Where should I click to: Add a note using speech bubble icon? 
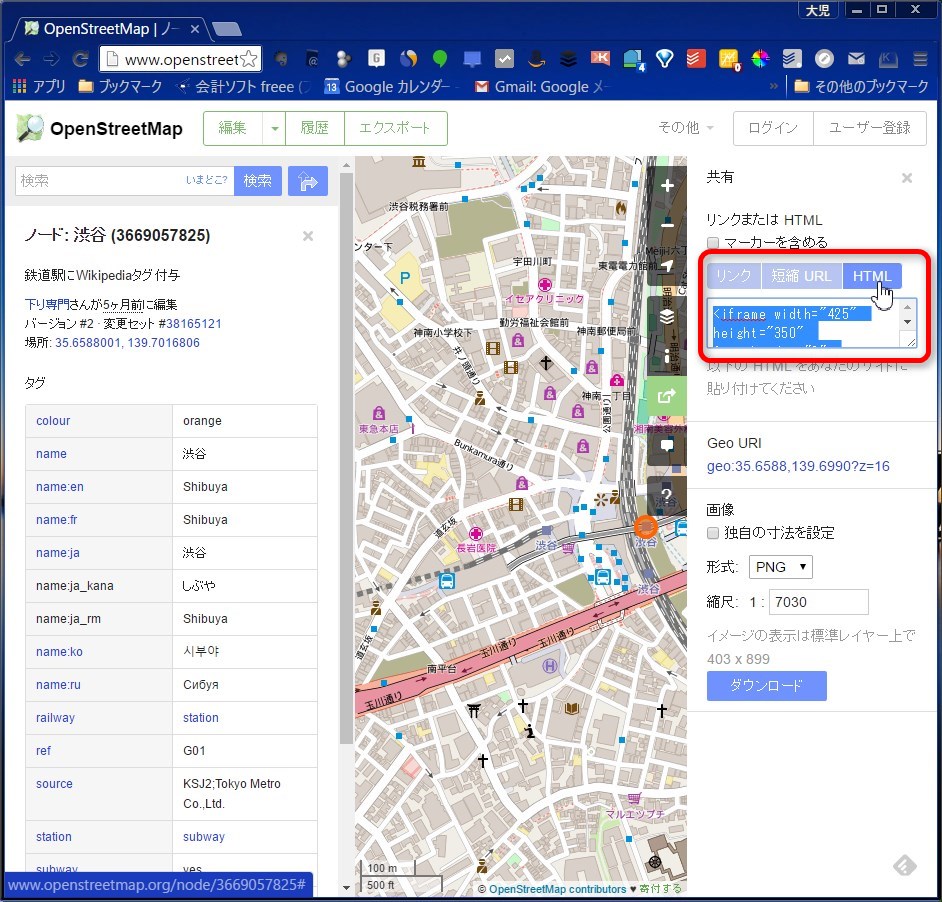pos(667,446)
